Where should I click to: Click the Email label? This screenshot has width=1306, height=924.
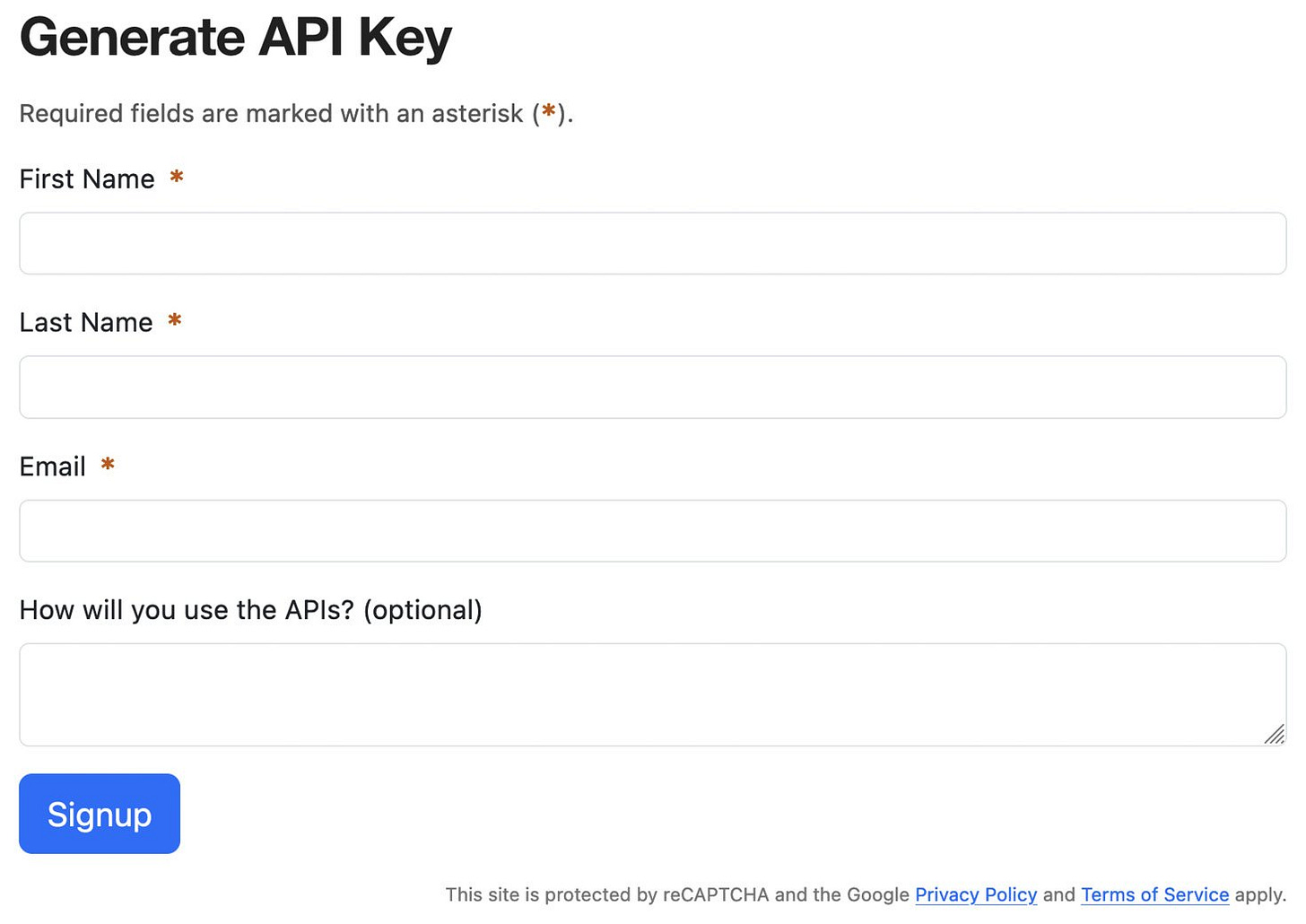click(52, 466)
